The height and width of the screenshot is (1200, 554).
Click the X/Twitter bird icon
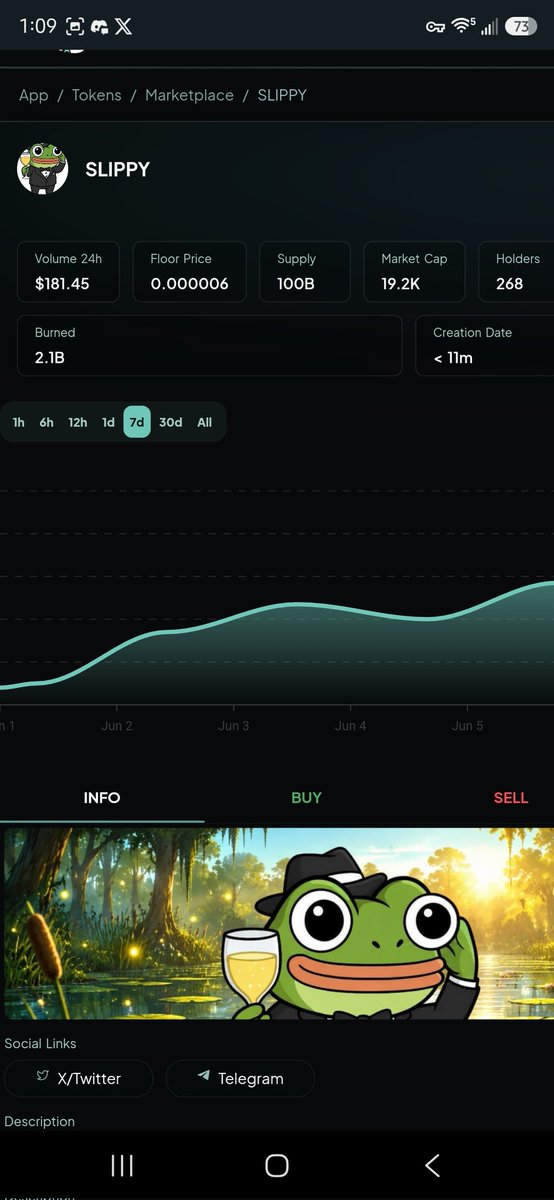click(43, 1076)
